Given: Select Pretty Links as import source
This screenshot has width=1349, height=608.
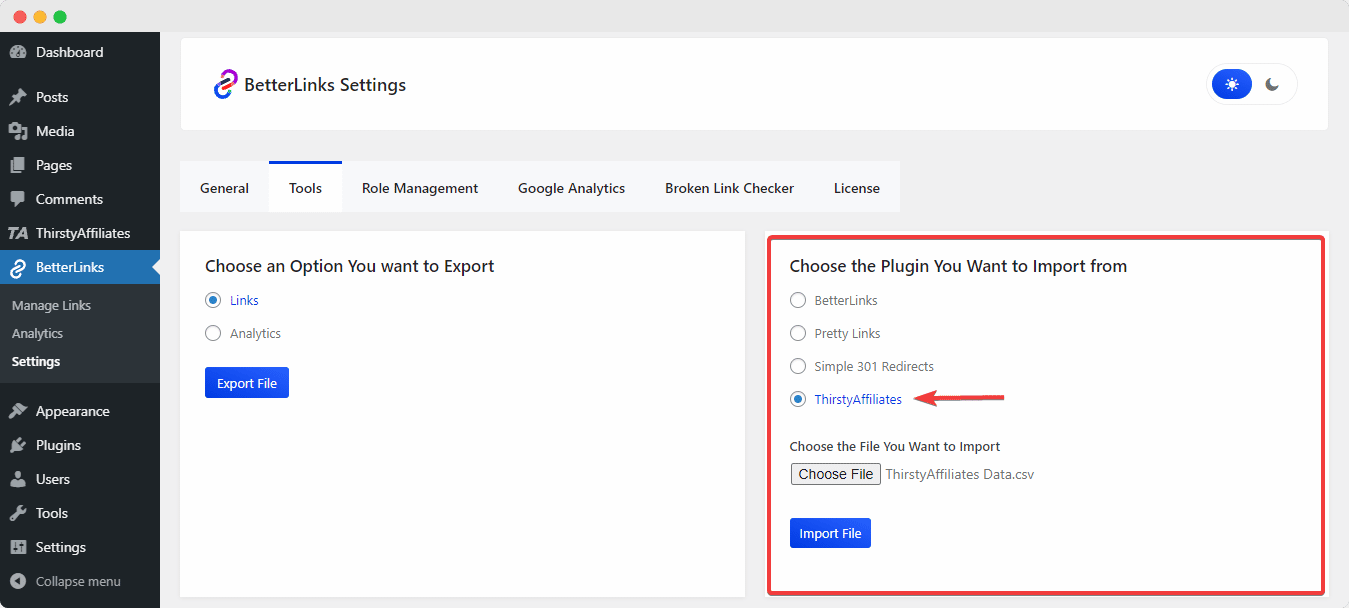Looking at the screenshot, I should pyautogui.click(x=798, y=333).
